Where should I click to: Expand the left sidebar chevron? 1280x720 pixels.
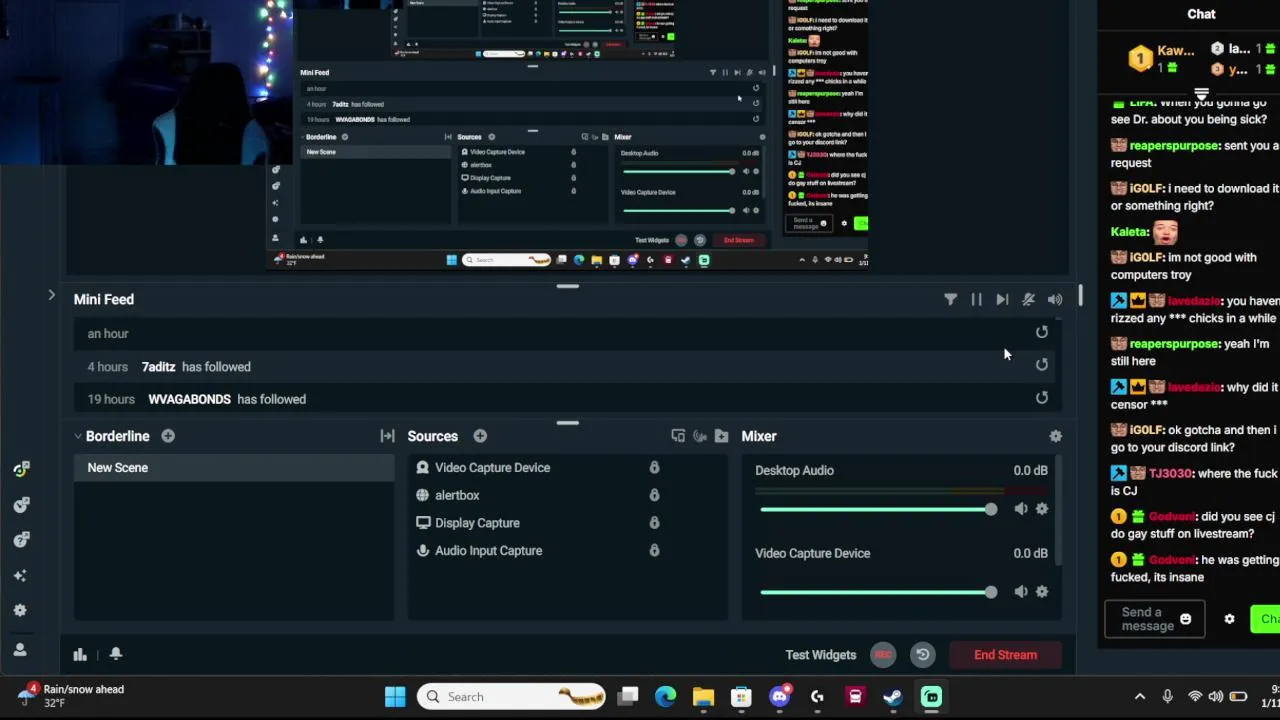click(x=51, y=295)
